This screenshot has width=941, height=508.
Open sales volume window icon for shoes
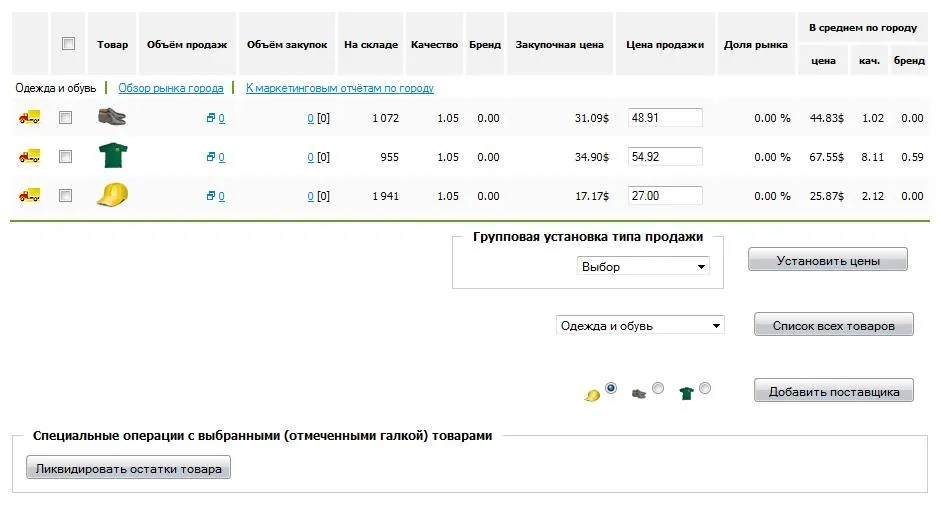211,118
